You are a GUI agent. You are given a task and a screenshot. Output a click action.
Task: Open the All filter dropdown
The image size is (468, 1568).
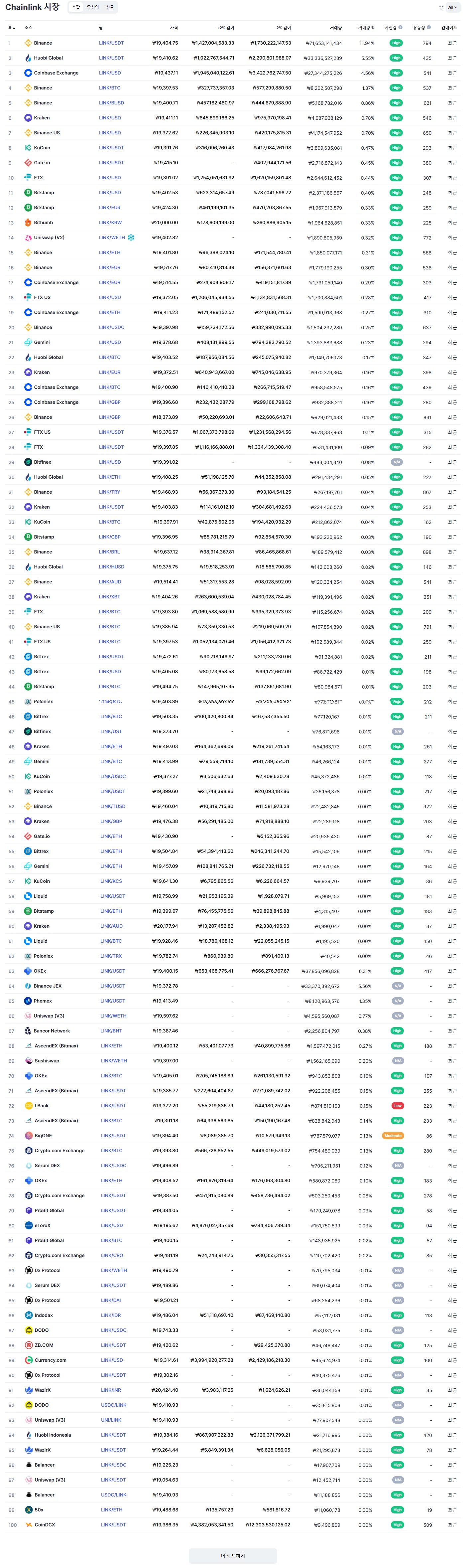[453, 7]
